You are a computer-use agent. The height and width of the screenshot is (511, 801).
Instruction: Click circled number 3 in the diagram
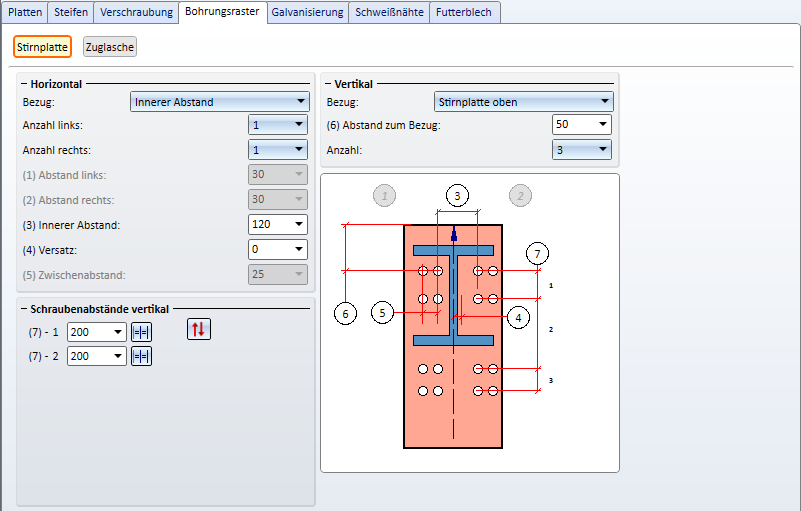tap(456, 196)
